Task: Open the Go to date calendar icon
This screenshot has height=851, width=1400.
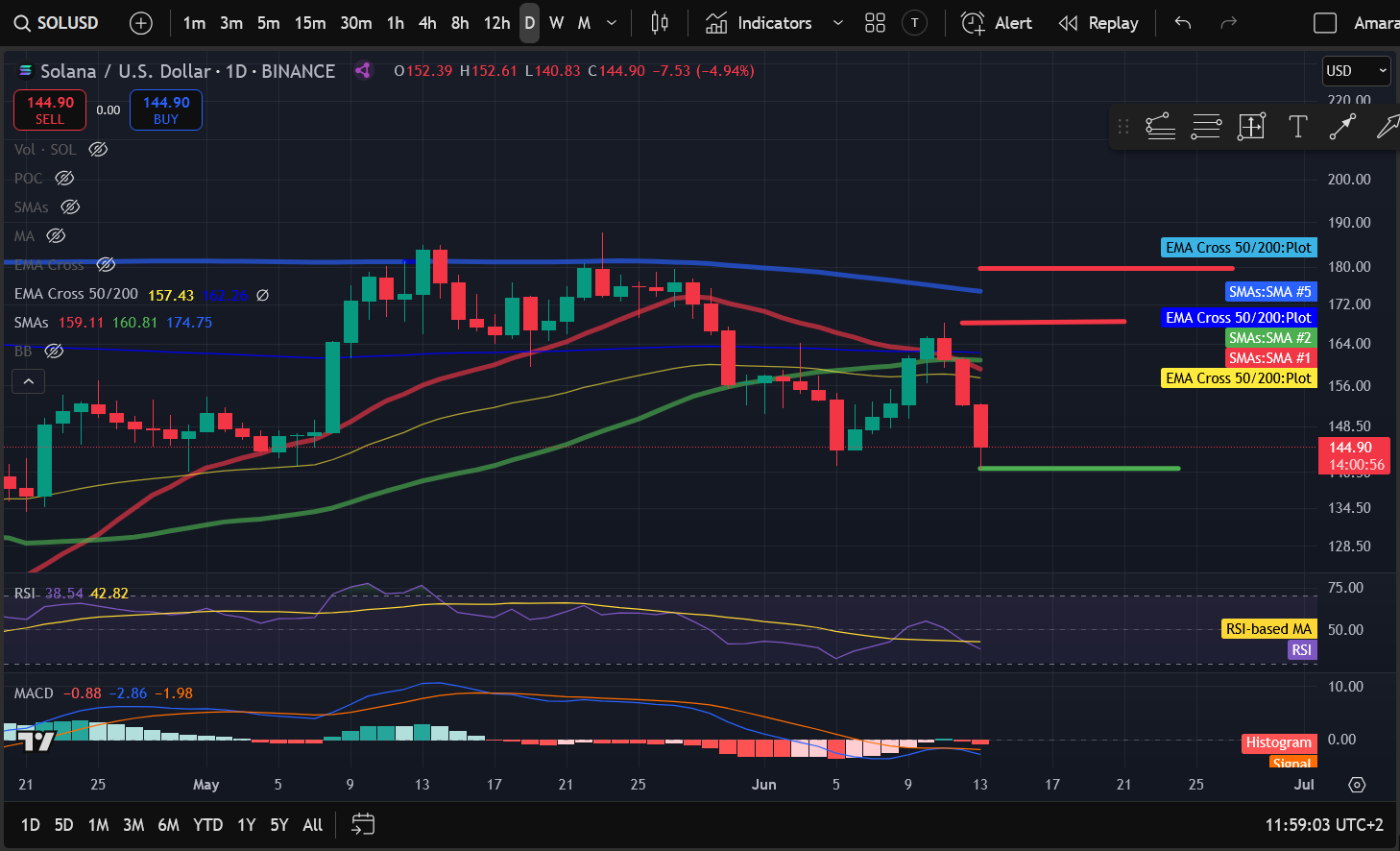Action: (363, 824)
